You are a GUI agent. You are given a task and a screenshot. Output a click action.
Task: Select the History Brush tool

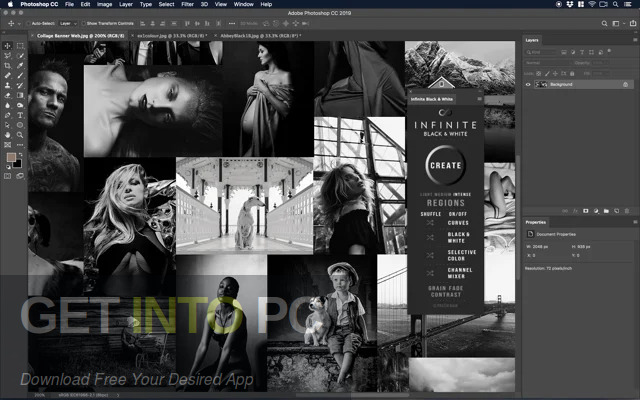click(x=20, y=85)
